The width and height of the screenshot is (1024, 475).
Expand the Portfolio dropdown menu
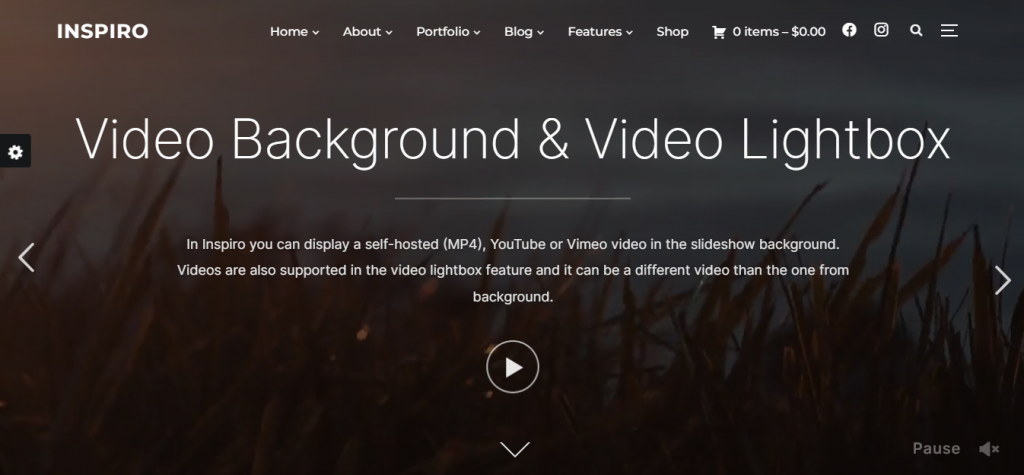click(x=448, y=31)
